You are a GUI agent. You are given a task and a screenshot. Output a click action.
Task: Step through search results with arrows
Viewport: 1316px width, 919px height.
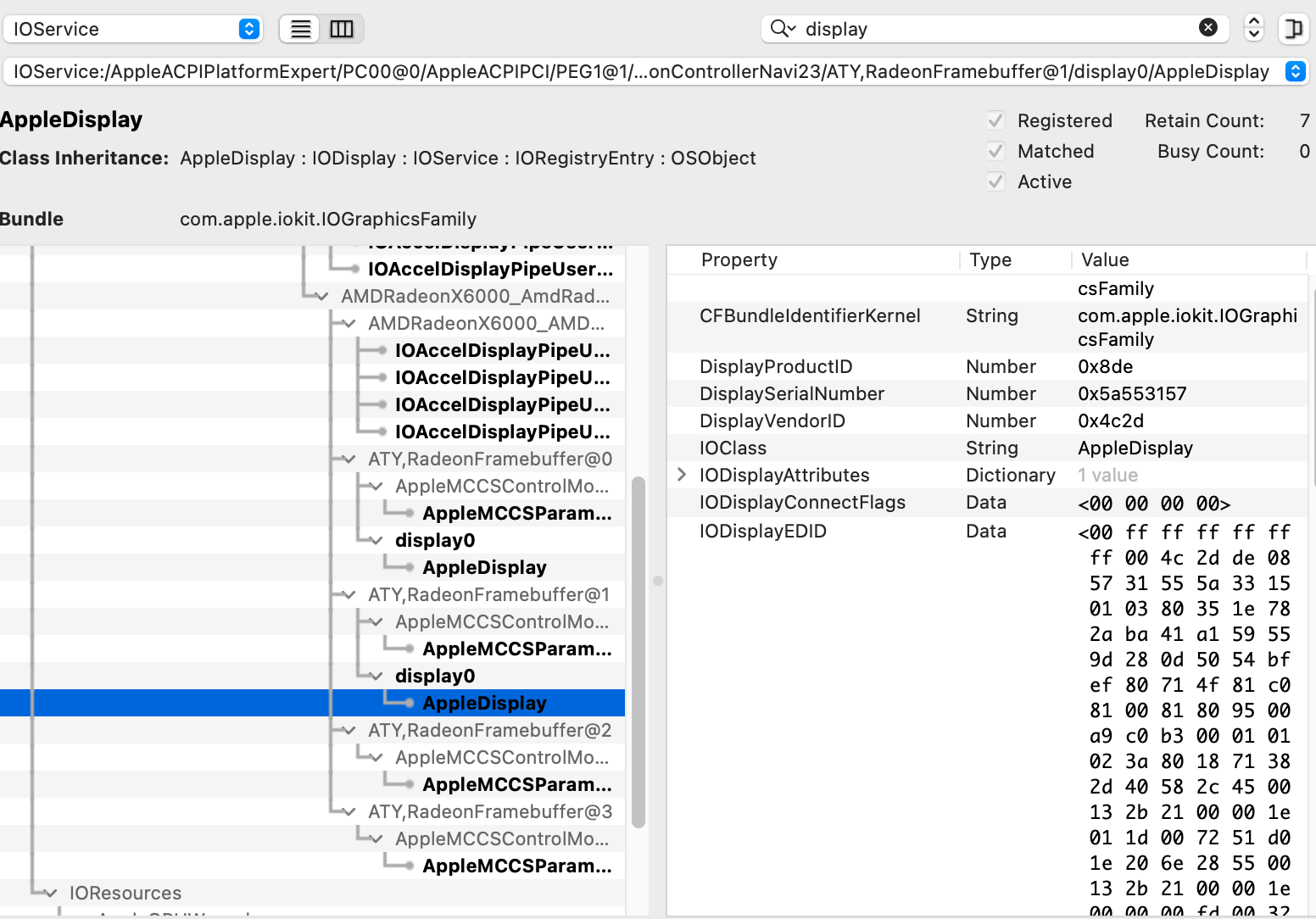[1254, 28]
